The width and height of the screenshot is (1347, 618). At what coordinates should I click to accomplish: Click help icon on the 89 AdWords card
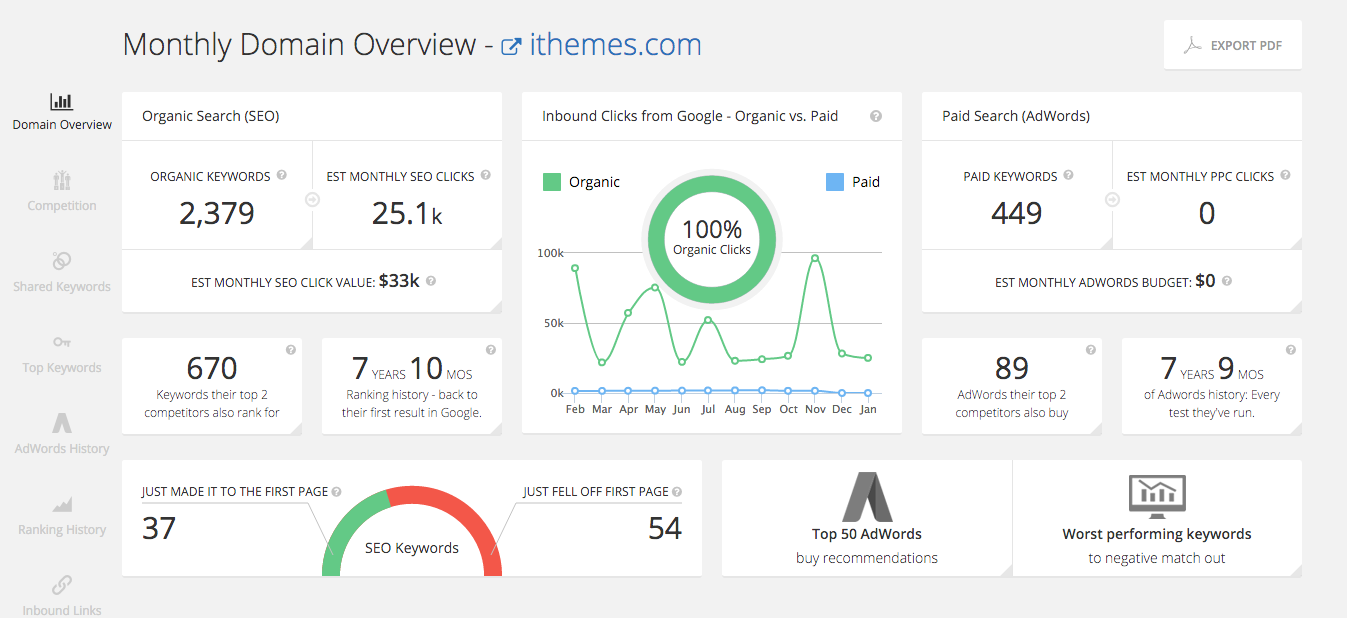pos(1091,350)
